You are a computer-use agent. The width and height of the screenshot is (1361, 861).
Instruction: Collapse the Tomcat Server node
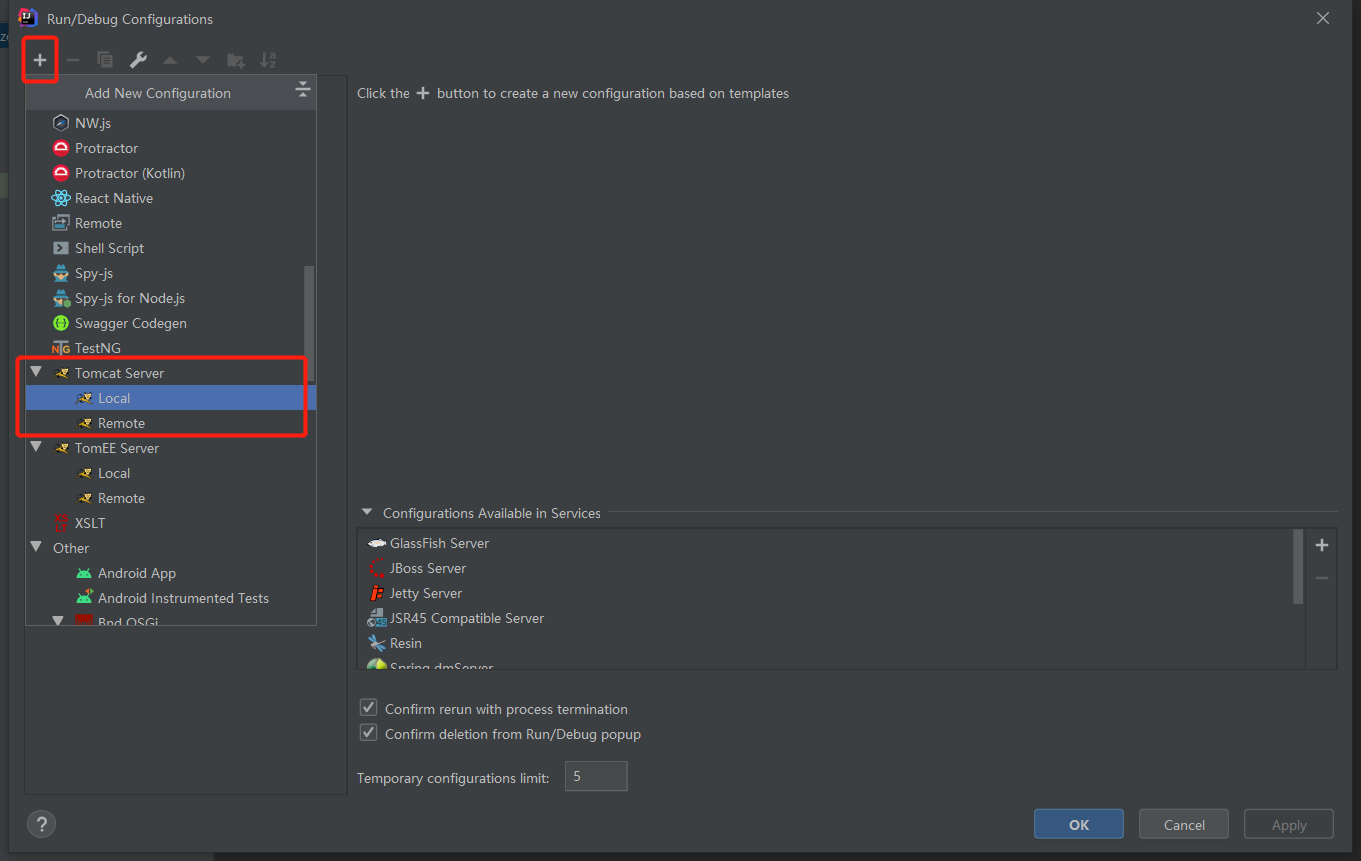pos(36,372)
